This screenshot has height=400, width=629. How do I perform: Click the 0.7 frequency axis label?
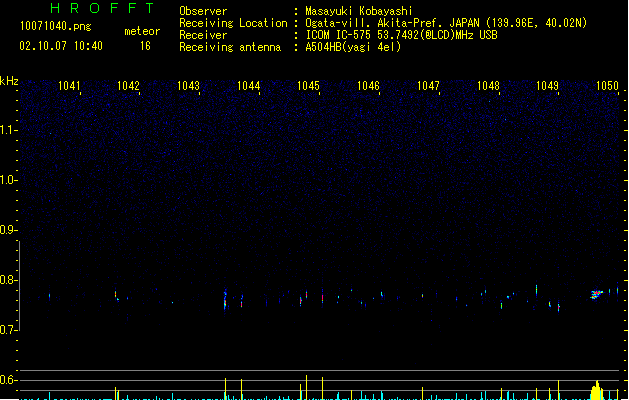pyautogui.click(x=8, y=330)
